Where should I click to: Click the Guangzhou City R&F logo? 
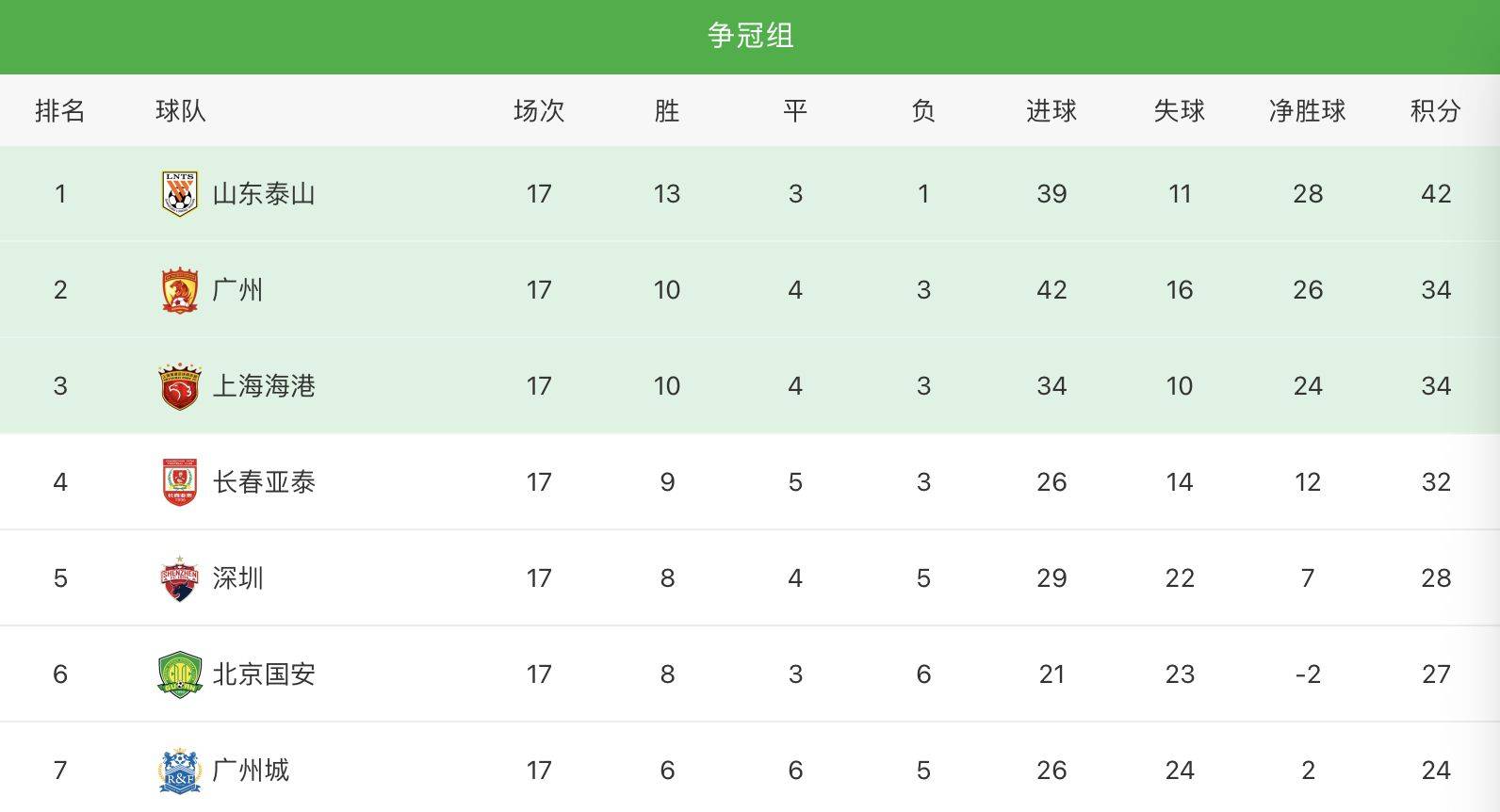179,771
